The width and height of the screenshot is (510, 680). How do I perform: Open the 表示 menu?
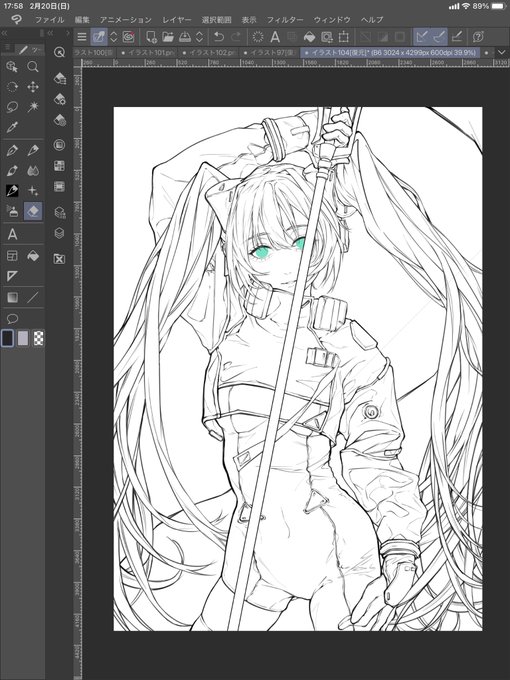tap(249, 20)
